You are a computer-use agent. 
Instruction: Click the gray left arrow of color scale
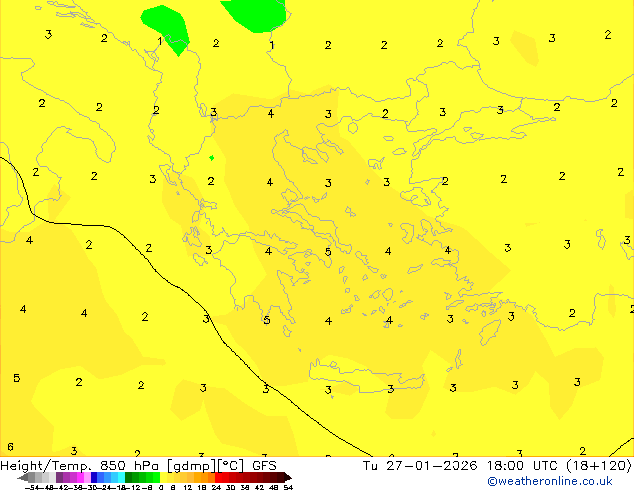[x=22, y=478]
